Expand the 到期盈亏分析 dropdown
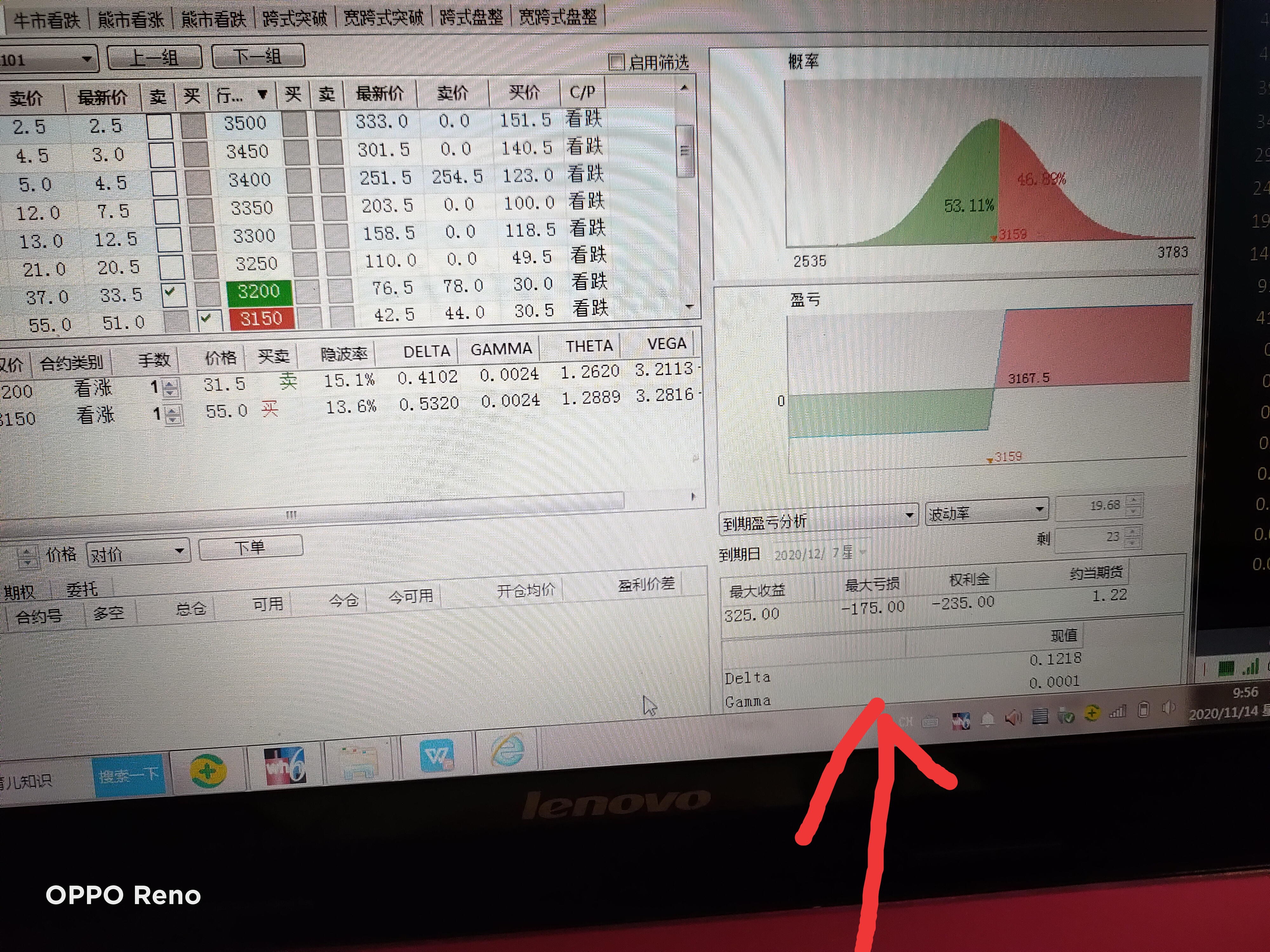 coord(909,515)
